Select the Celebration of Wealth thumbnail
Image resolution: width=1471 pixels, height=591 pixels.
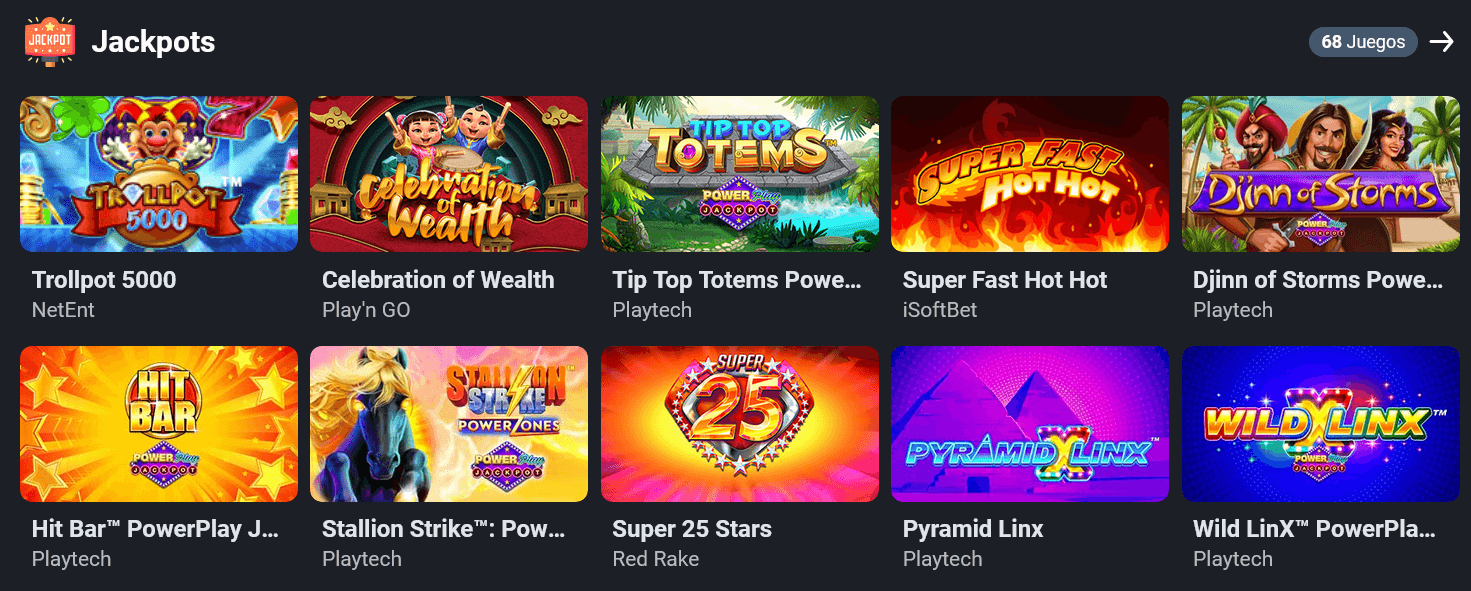point(449,174)
